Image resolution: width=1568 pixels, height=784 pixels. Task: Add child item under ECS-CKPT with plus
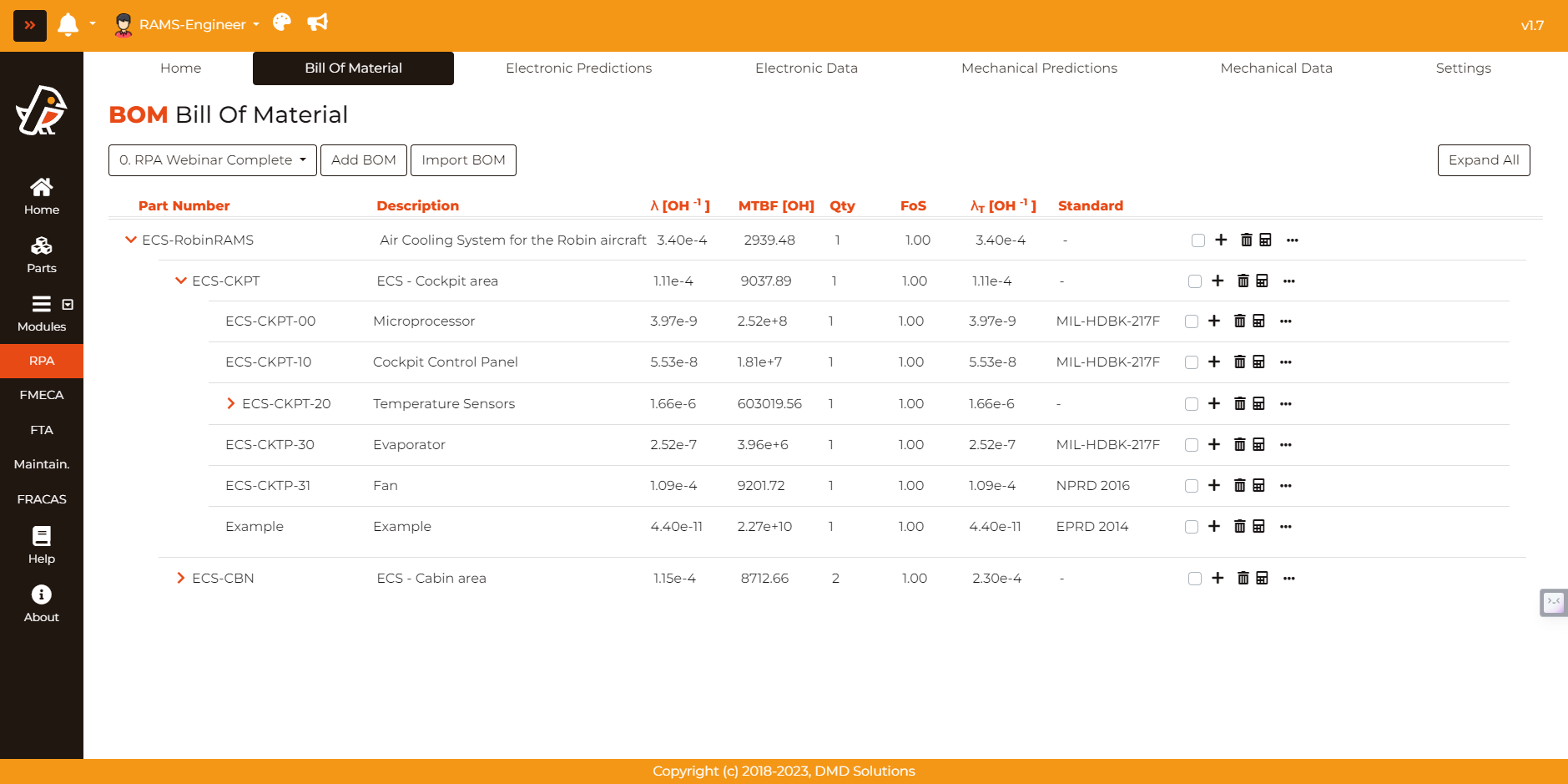pyautogui.click(x=1218, y=281)
